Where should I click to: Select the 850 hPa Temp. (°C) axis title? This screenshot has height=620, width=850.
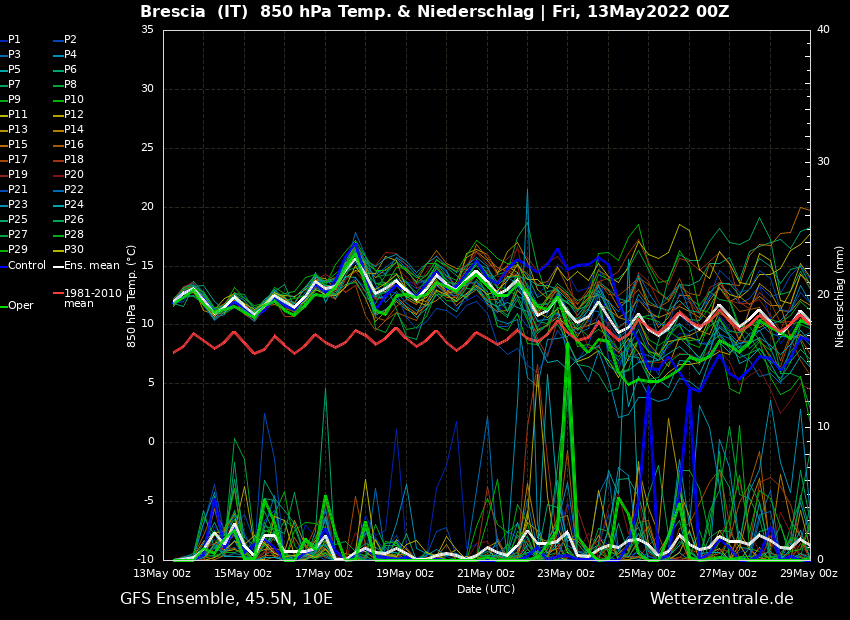tap(131, 296)
